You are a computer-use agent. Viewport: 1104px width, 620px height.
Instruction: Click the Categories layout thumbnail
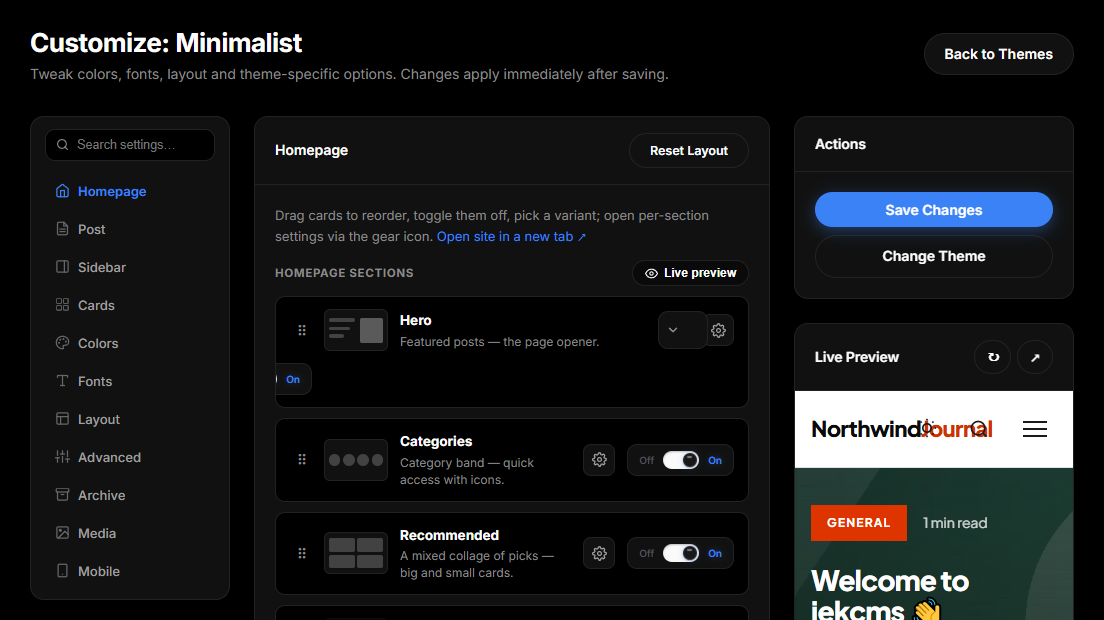click(x=356, y=460)
